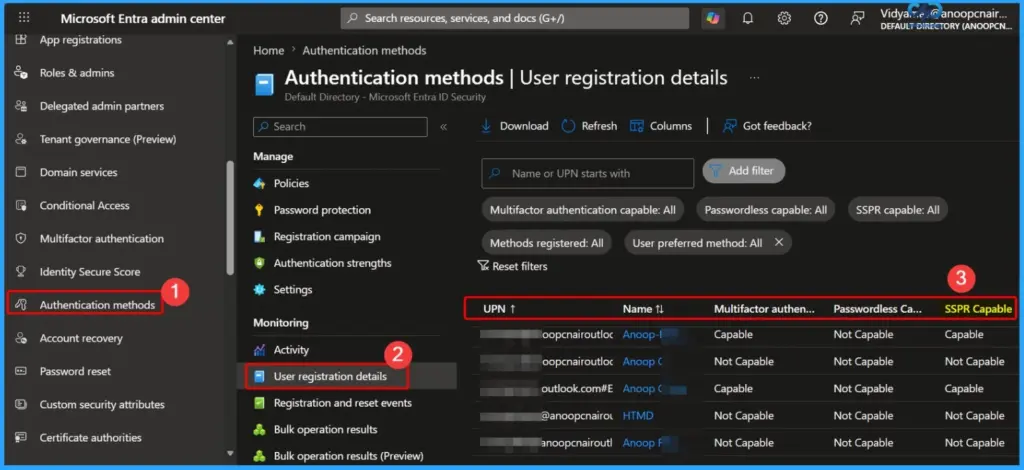Sort by Name column header
The width and height of the screenshot is (1024, 470).
(x=643, y=309)
